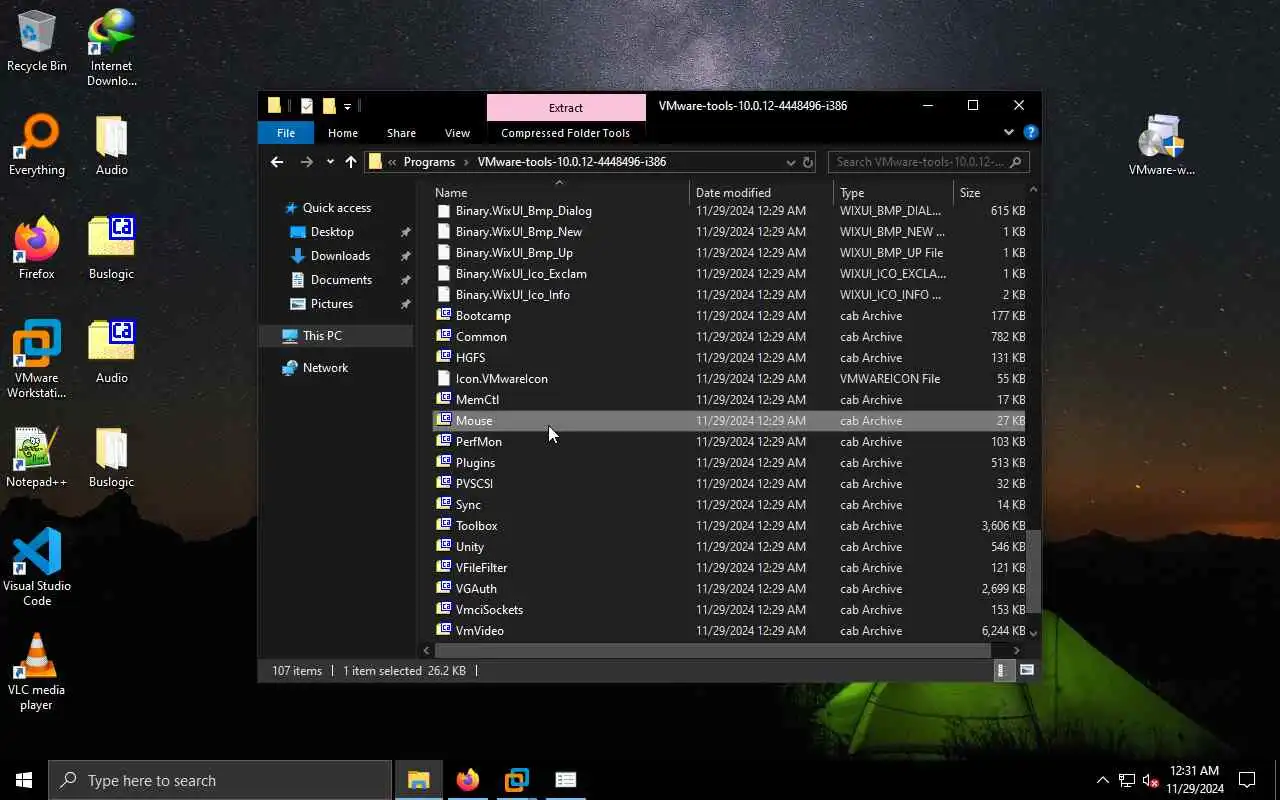Refresh the current folder view
Viewport: 1280px width, 800px height.
(x=808, y=162)
